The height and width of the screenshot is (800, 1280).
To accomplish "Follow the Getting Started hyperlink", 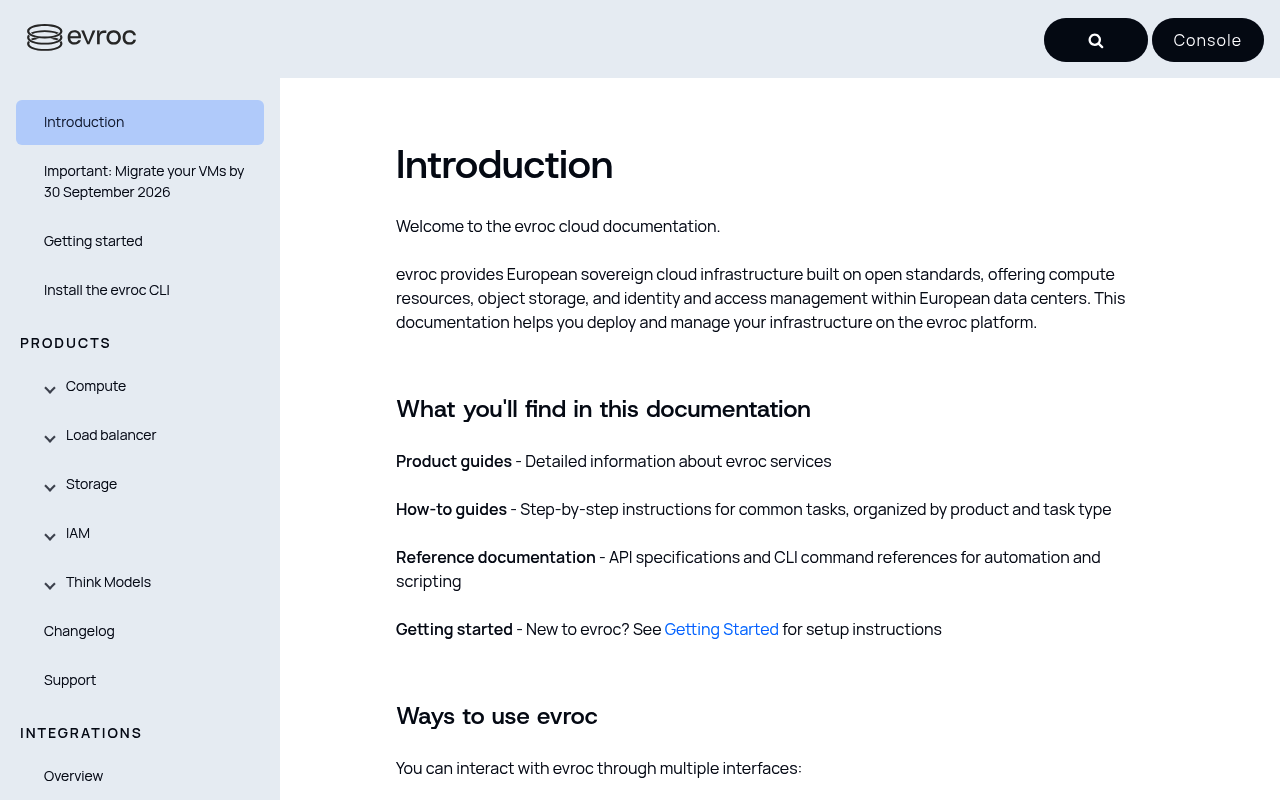I will pyautogui.click(x=721, y=629).
